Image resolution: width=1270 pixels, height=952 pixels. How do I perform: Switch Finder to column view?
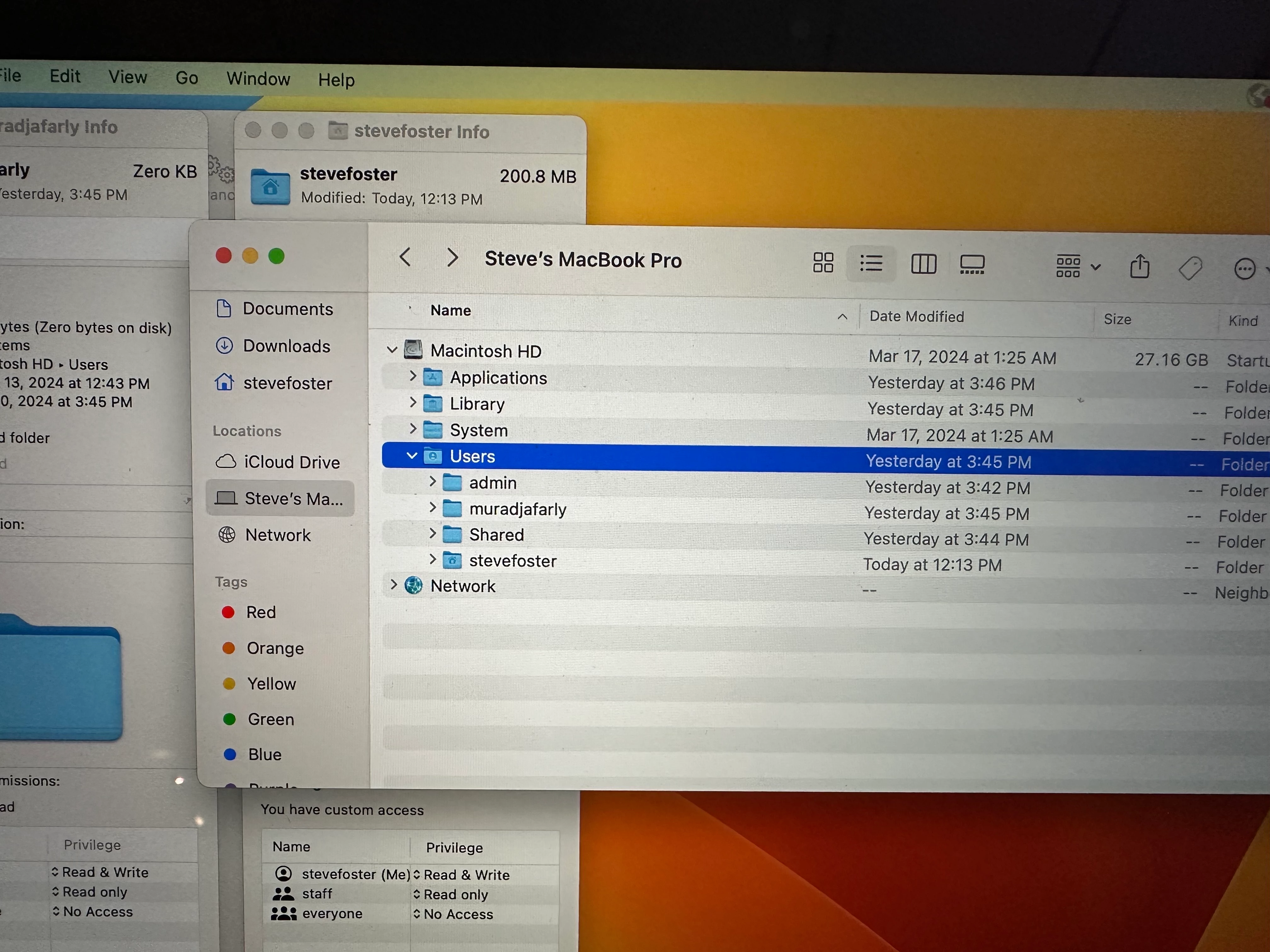(924, 264)
